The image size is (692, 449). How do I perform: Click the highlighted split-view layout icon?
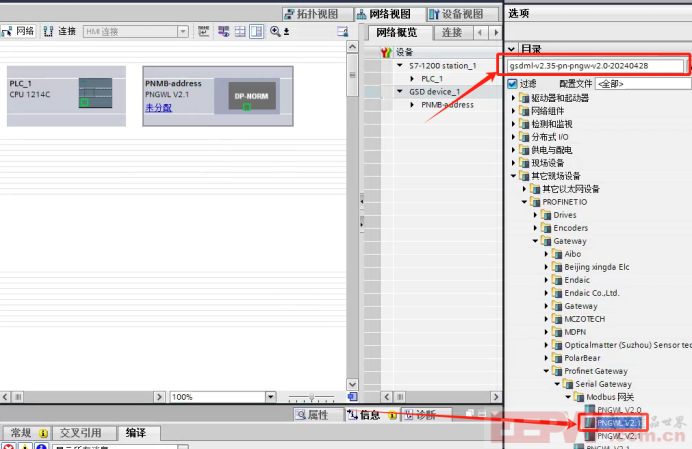pos(256,31)
